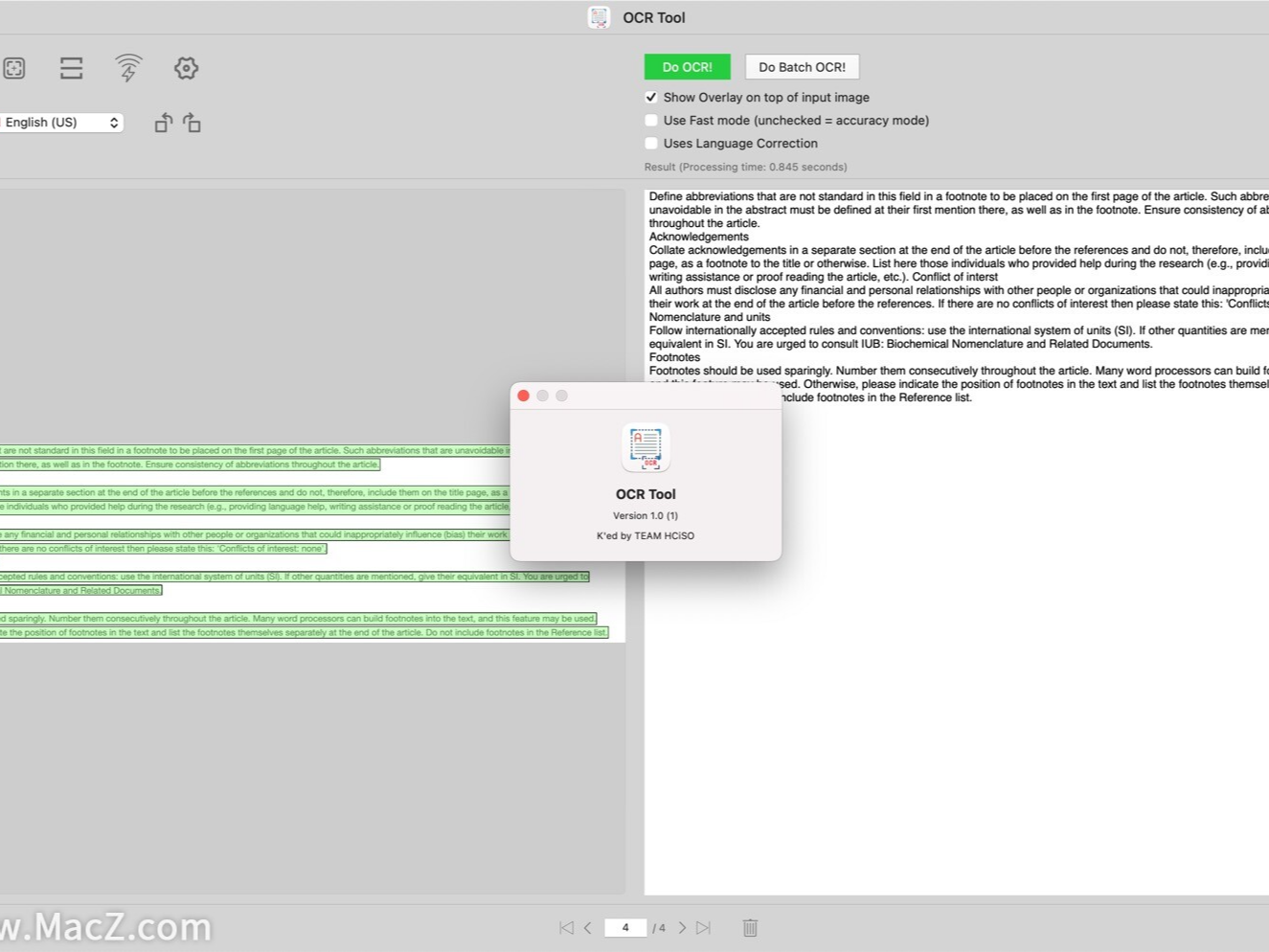Go to the previous page arrow

tap(587, 927)
